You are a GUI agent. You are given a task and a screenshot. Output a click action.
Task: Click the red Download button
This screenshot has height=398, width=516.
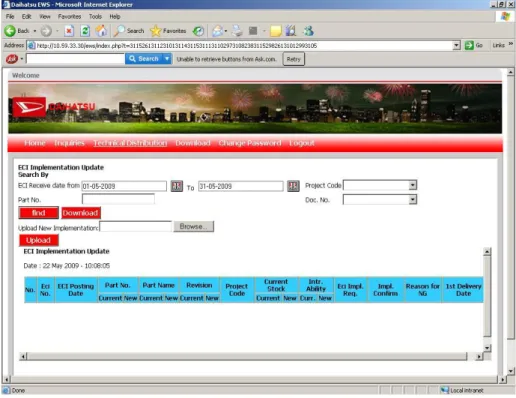click(x=81, y=213)
